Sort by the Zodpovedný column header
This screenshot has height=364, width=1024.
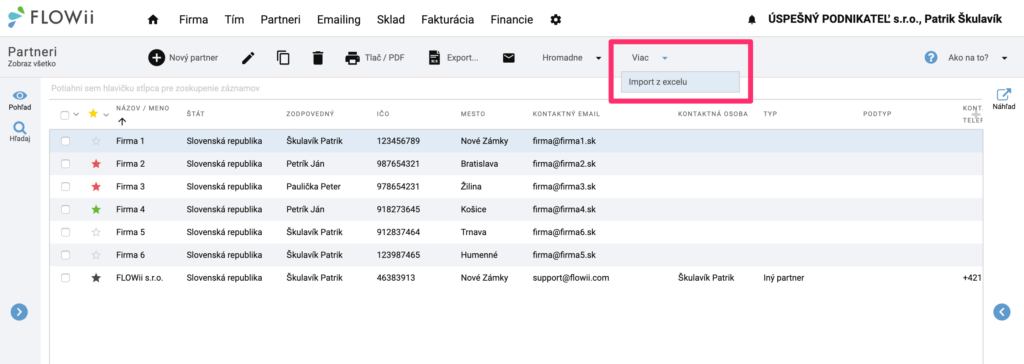click(x=310, y=114)
